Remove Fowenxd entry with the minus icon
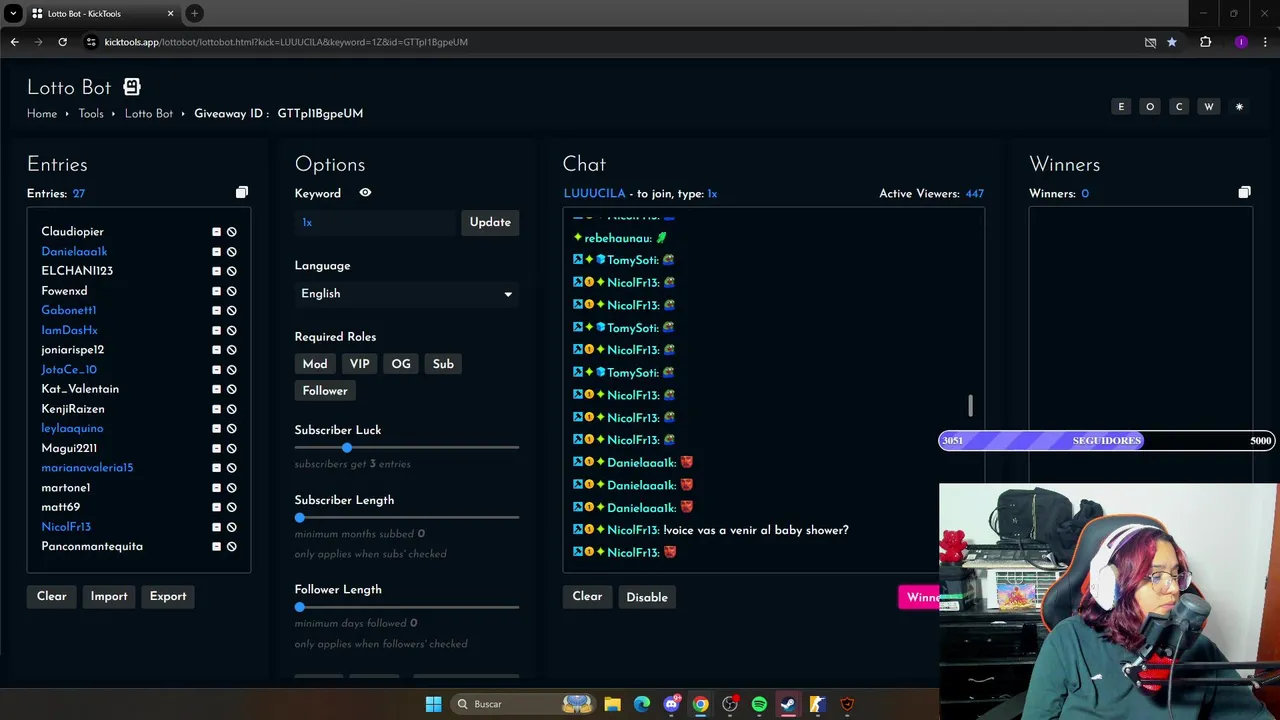The image size is (1280, 720). (216, 291)
